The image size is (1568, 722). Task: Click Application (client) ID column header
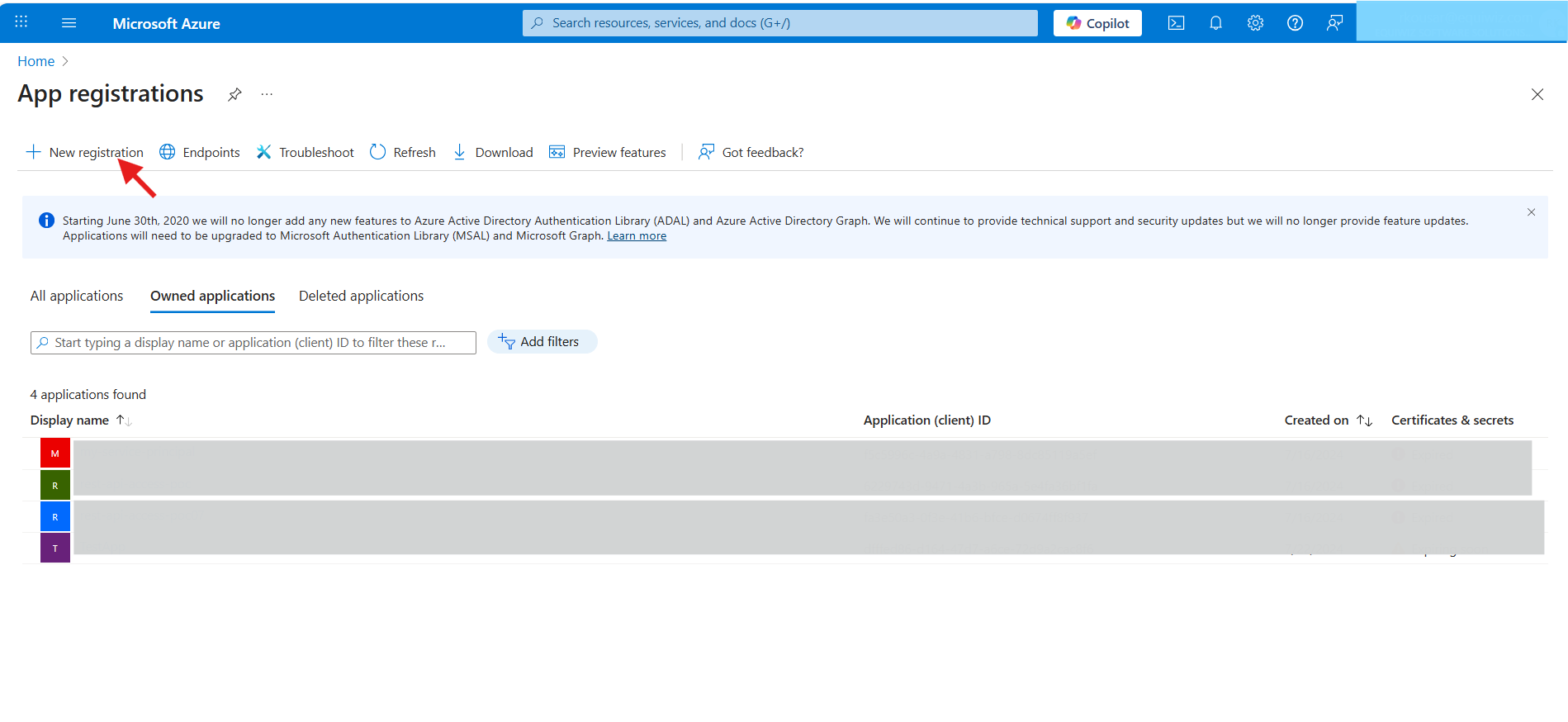pyautogui.click(x=927, y=420)
